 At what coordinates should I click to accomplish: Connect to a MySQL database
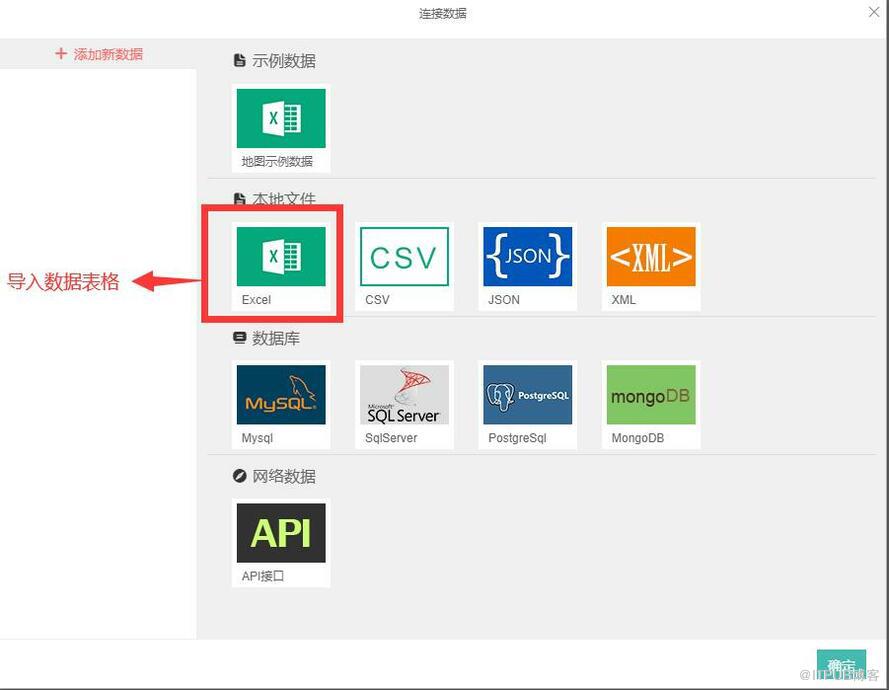pyautogui.click(x=281, y=405)
